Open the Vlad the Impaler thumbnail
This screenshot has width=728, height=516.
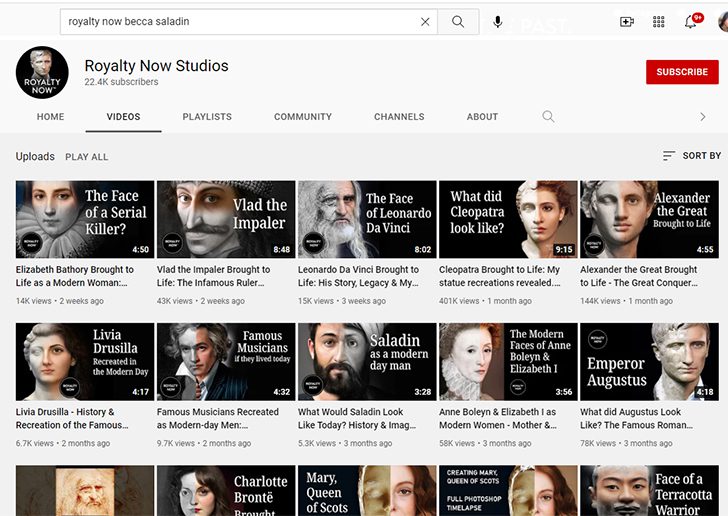click(x=226, y=219)
